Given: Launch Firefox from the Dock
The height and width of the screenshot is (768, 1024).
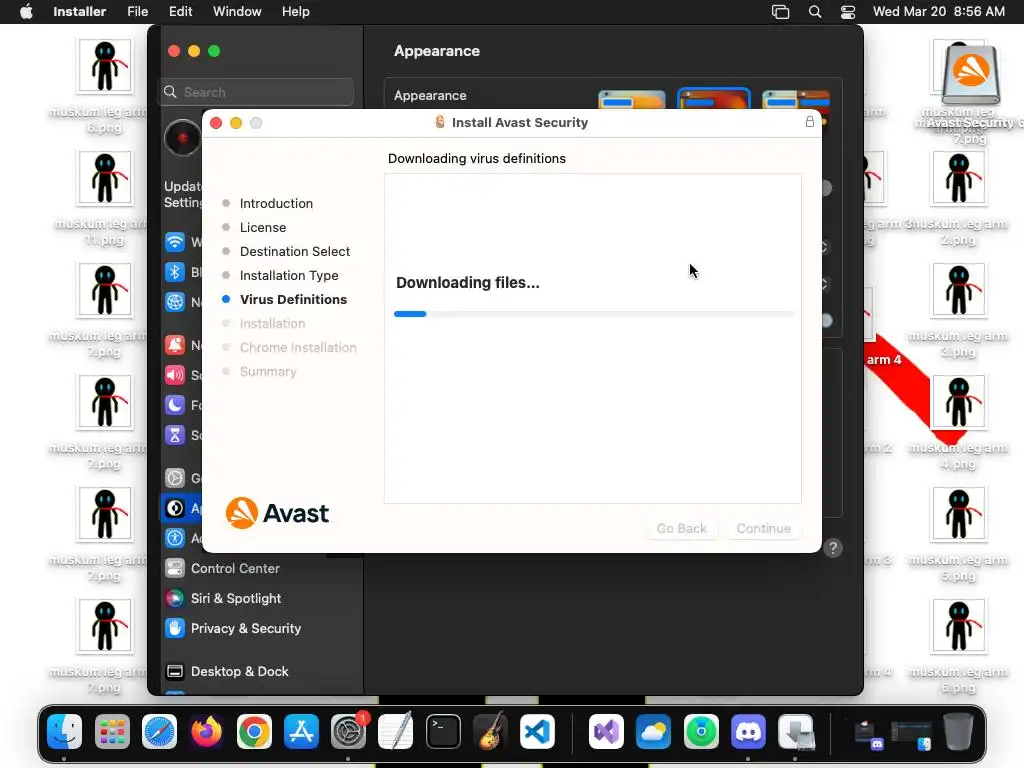Looking at the screenshot, I should point(206,732).
